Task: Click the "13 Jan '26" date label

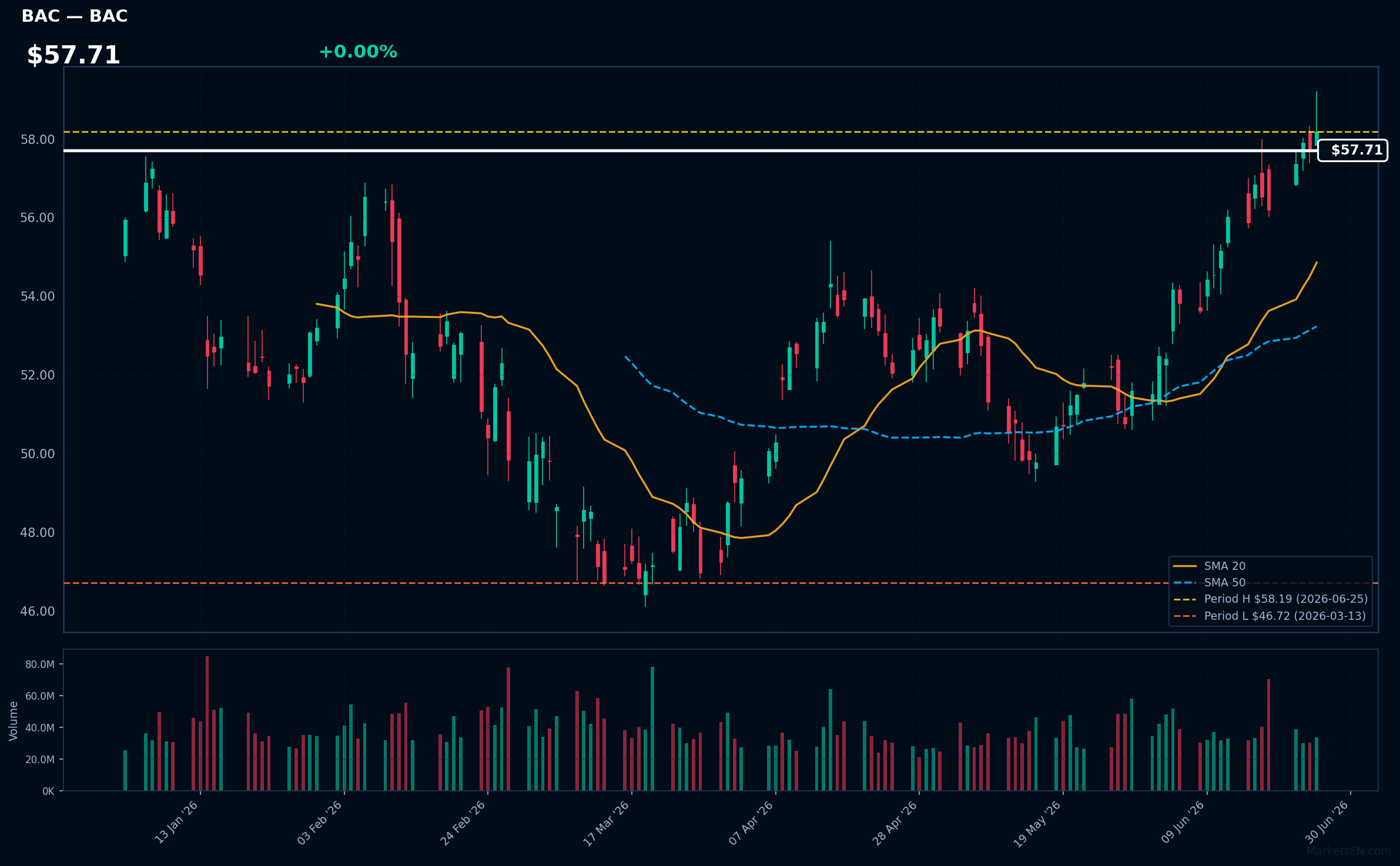Action: coord(176,823)
